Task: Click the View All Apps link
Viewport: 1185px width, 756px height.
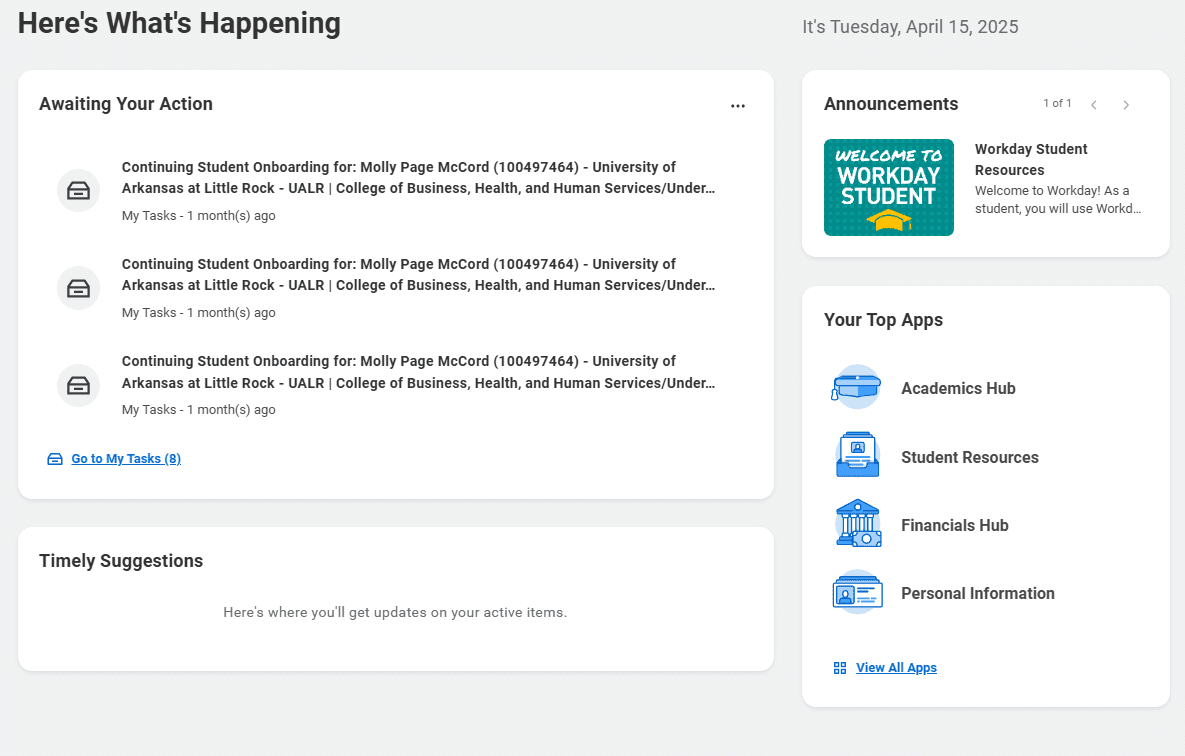Action: pyautogui.click(x=896, y=668)
